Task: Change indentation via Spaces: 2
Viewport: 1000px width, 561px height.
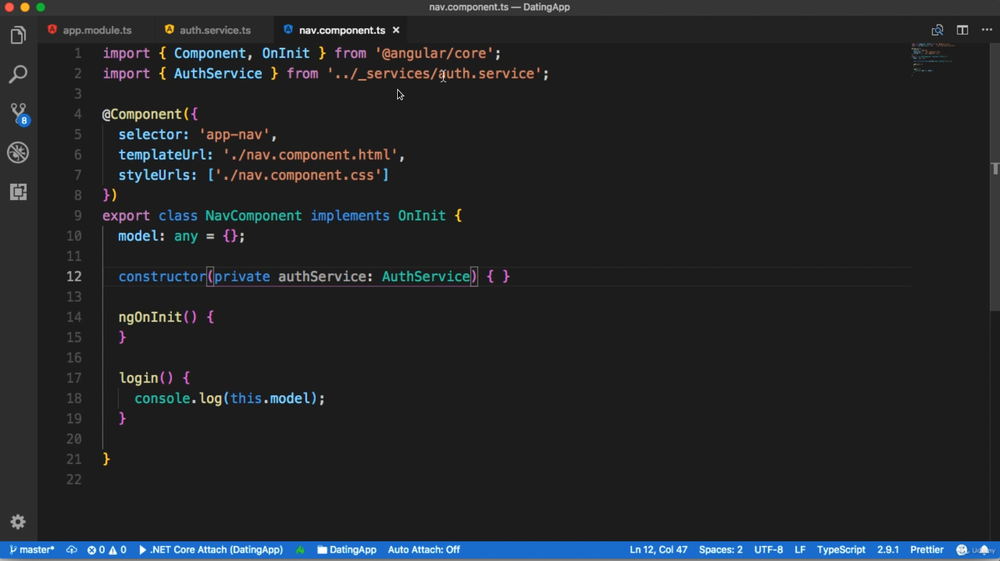Action: tap(721, 550)
